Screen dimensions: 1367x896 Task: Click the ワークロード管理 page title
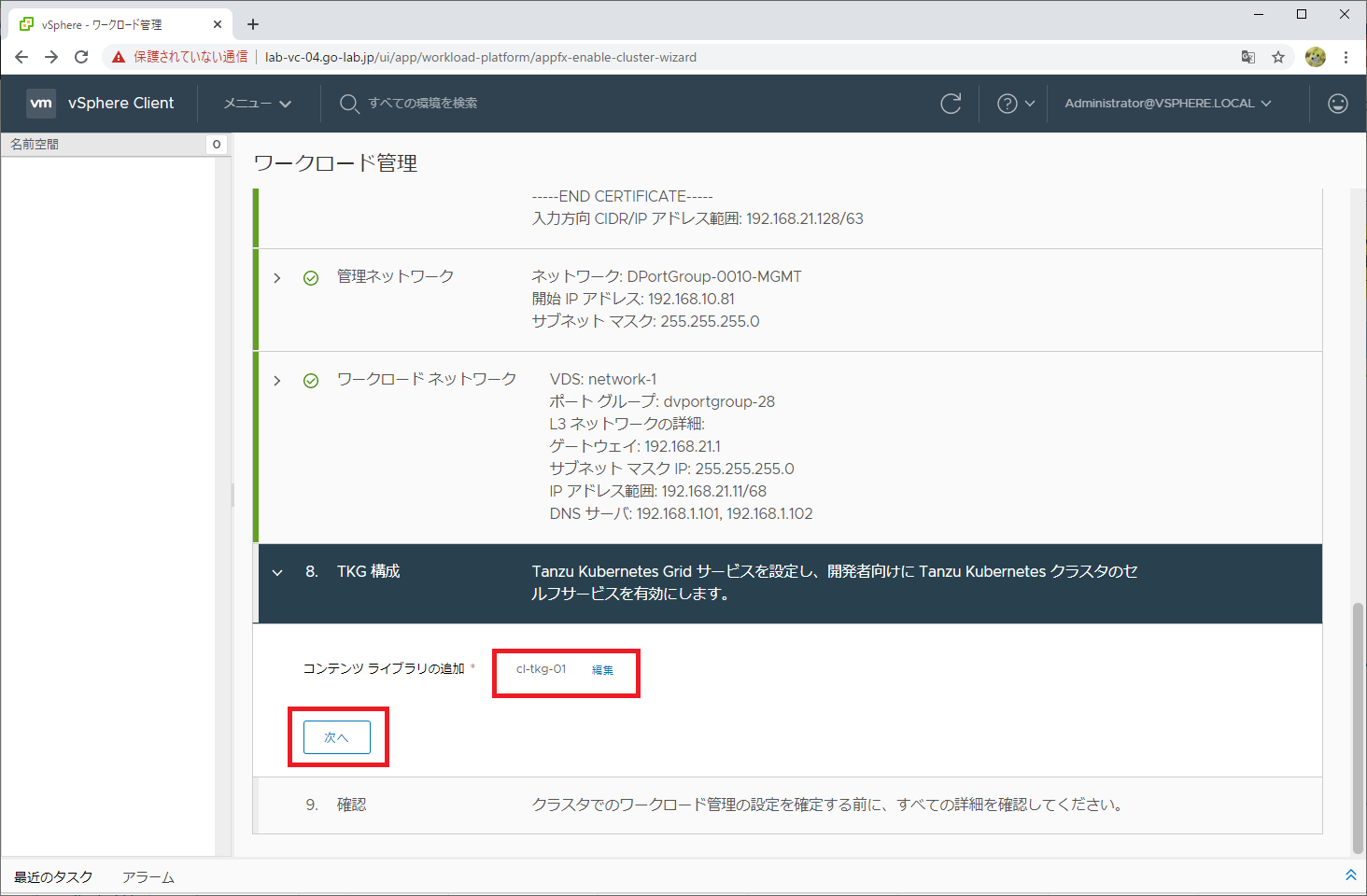[x=336, y=163]
